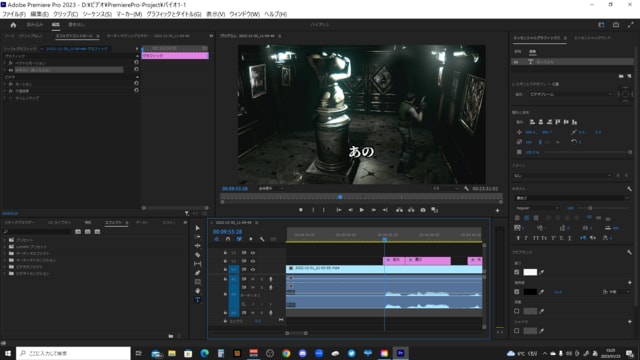
Task: Toggle the fill checkbox in Appearance
Action: [517, 272]
